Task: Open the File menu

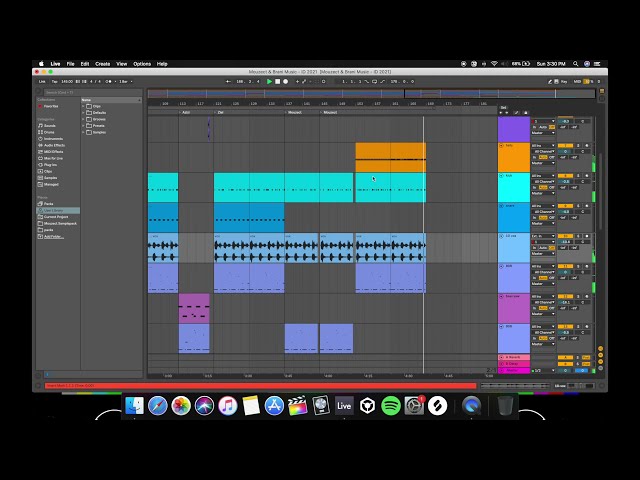Action: point(71,64)
